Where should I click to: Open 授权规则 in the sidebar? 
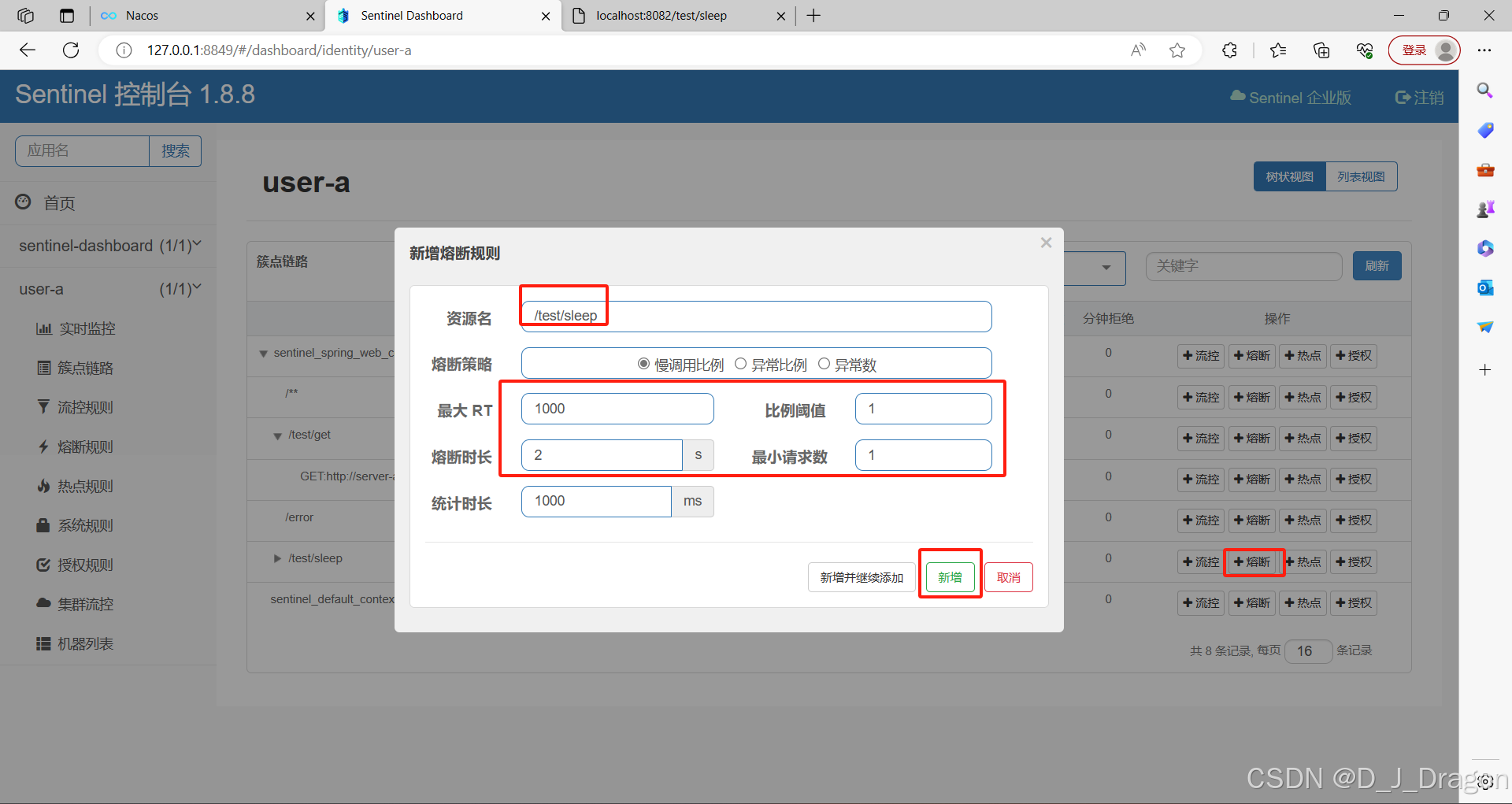pyautogui.click(x=76, y=565)
